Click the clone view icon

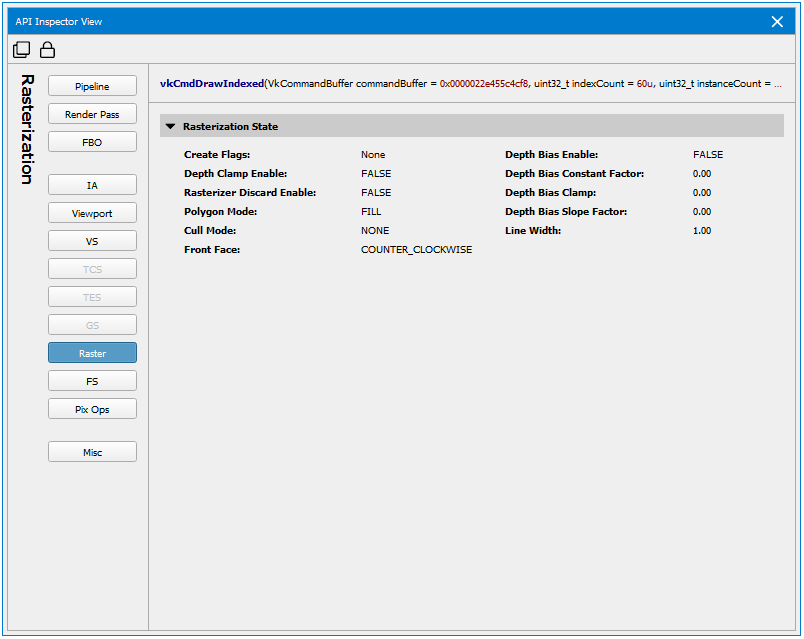[x=21, y=50]
